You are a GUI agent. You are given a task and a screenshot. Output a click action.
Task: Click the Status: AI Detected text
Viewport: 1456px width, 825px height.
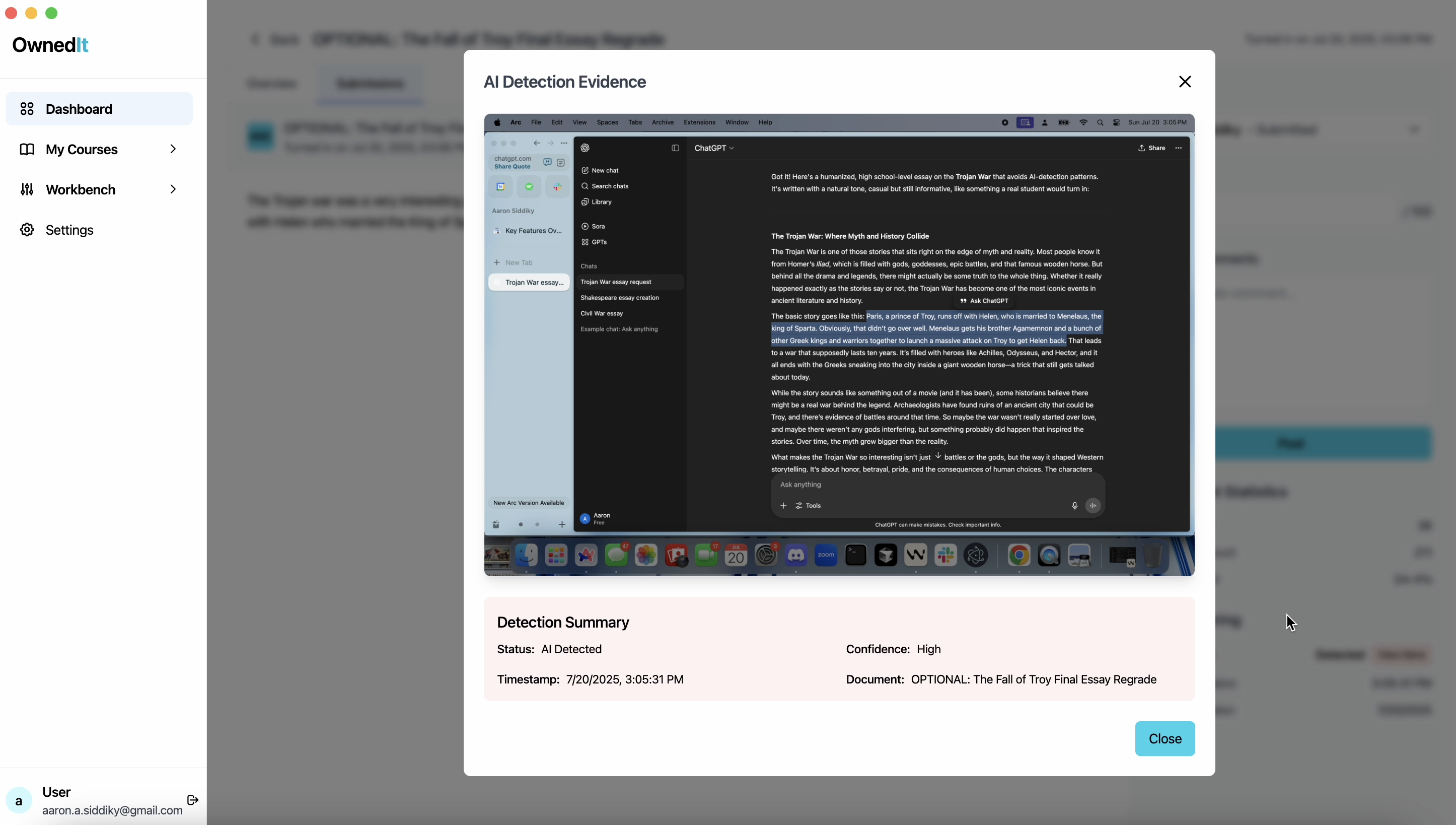(x=549, y=649)
